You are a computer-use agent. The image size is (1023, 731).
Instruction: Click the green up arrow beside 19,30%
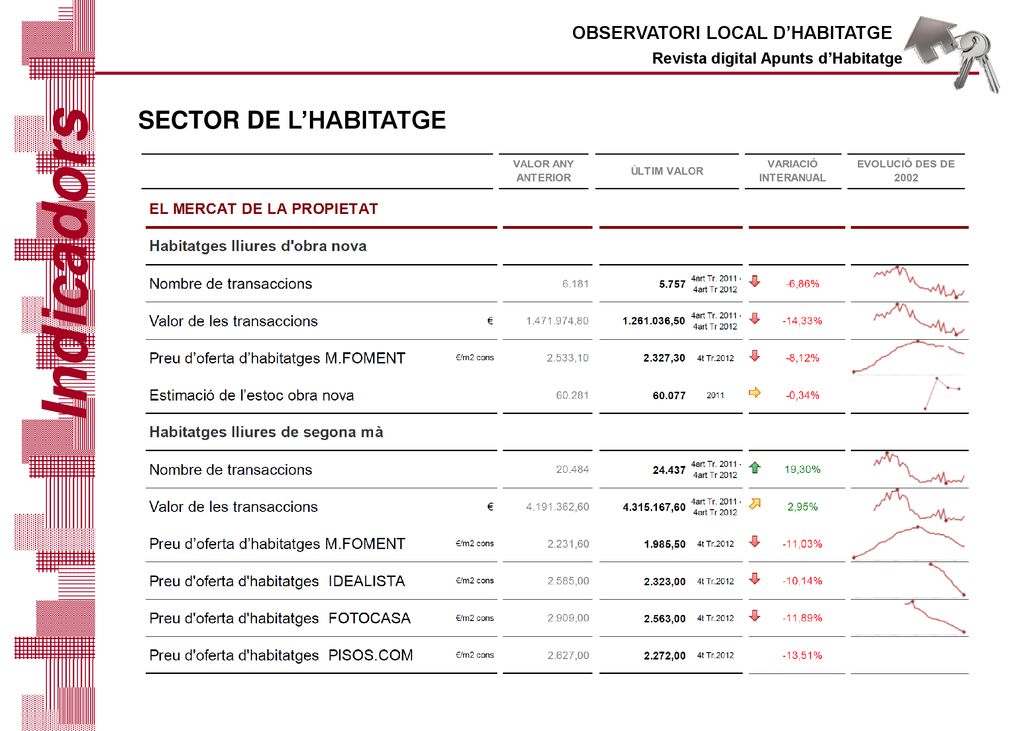click(755, 467)
